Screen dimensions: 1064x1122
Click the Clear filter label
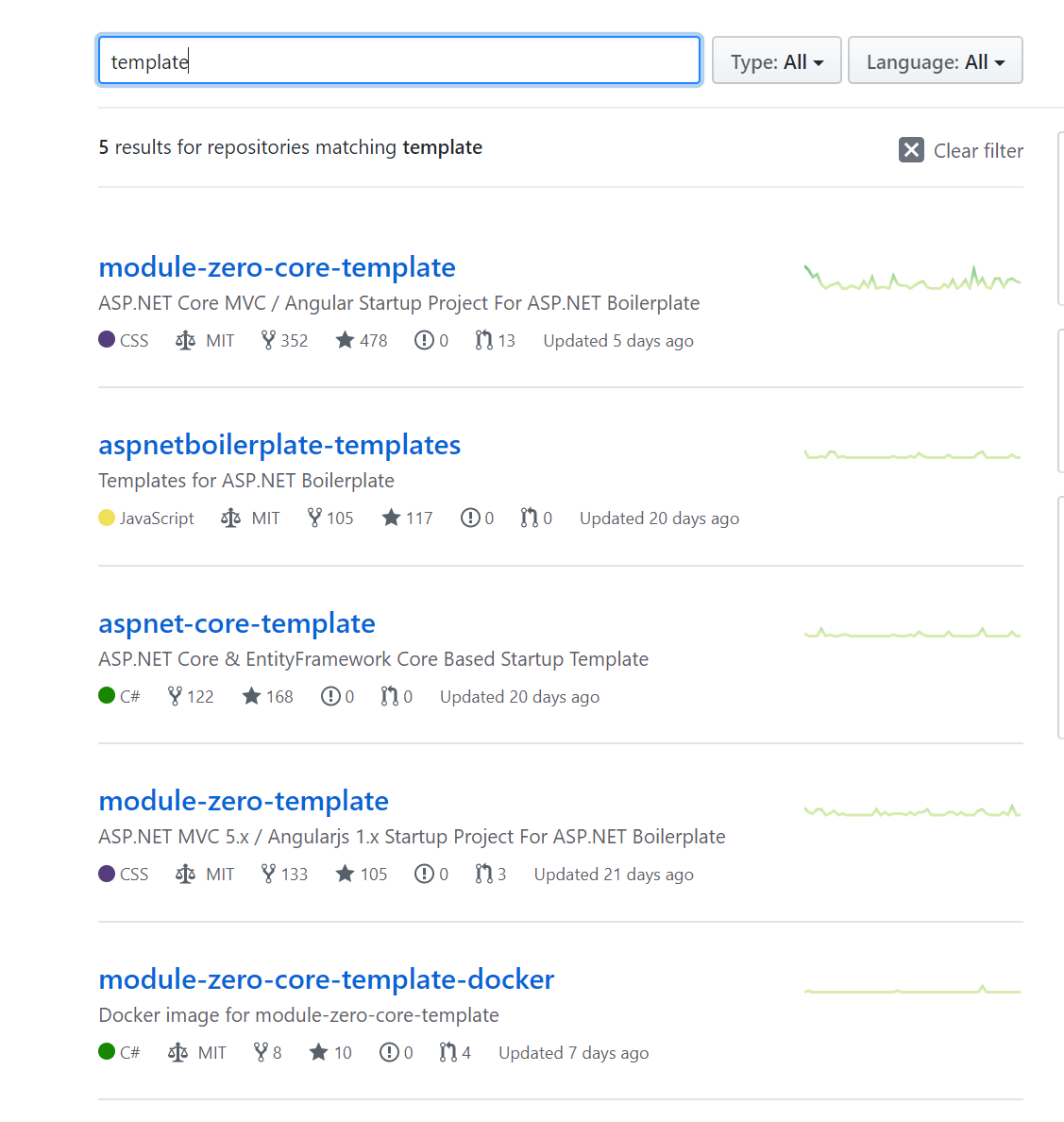pos(978,150)
